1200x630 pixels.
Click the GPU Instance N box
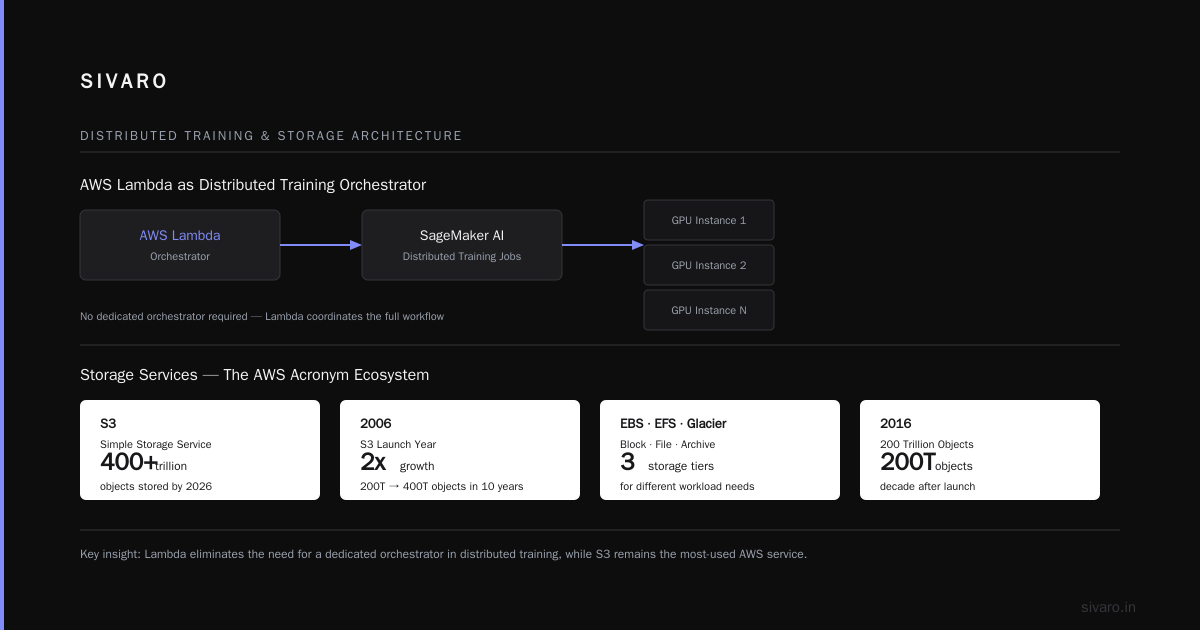(x=709, y=310)
